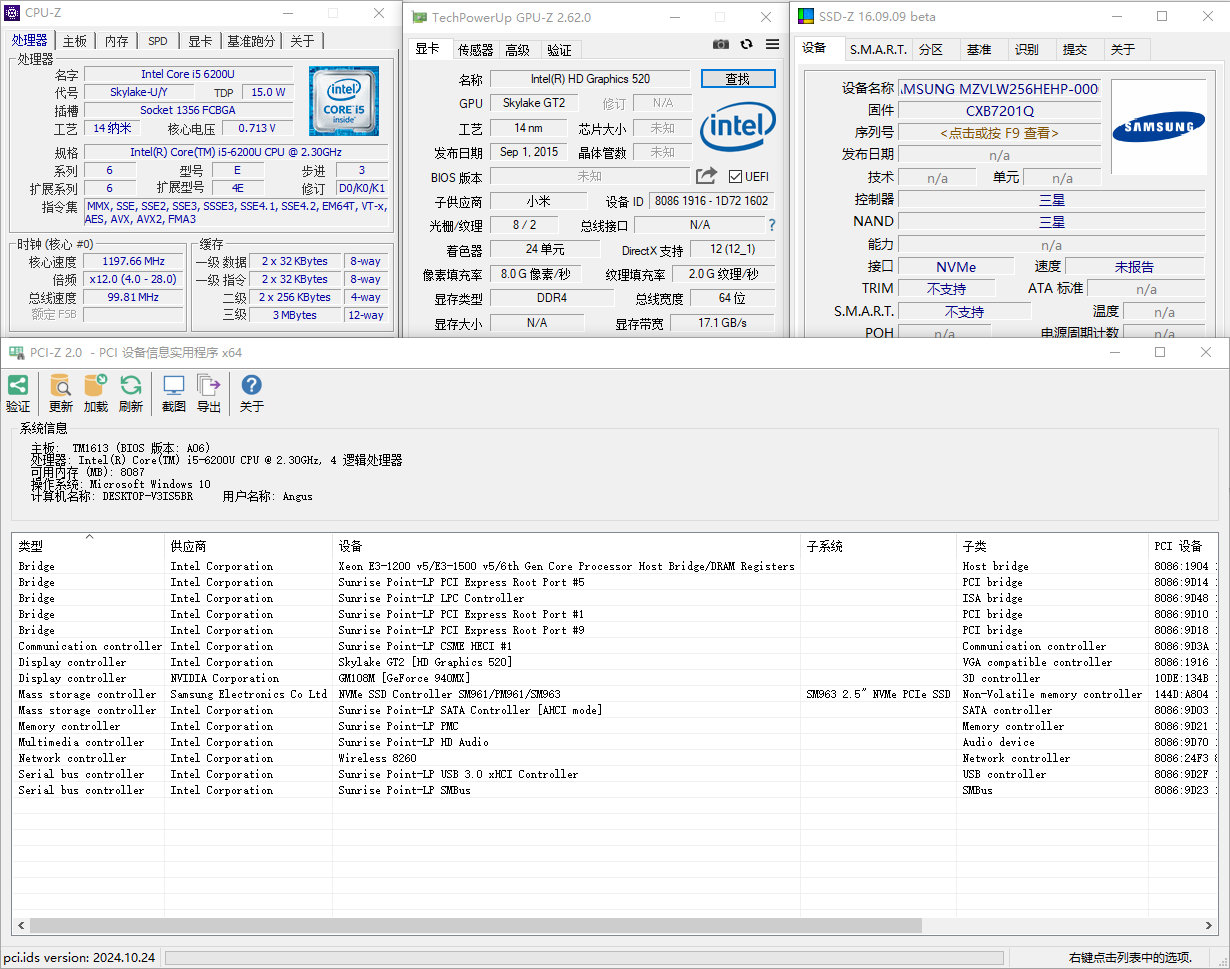The image size is (1230, 969).
Task: Select the 处理器 tab in CPU-Z
Action: [30, 40]
